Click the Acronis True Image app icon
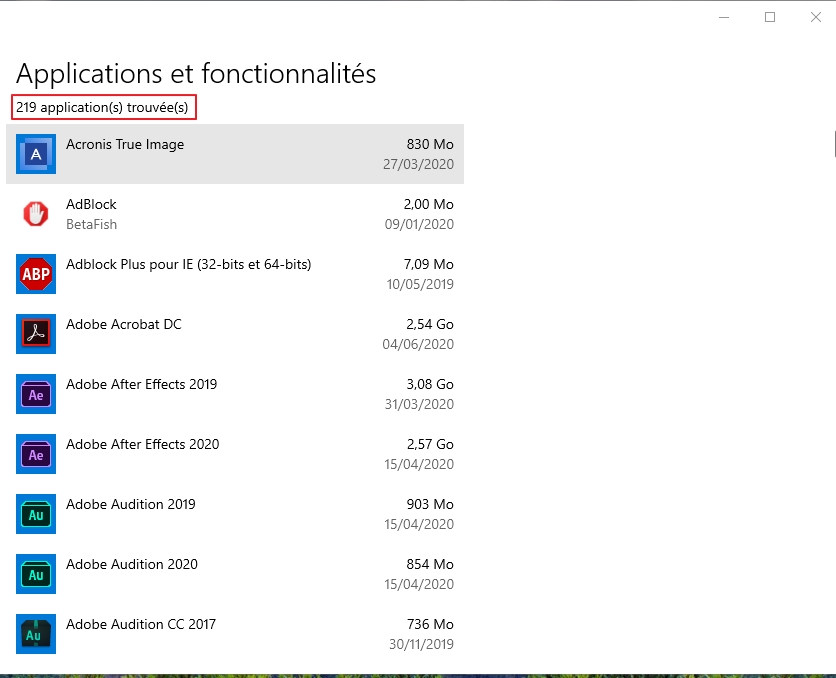The height and width of the screenshot is (678, 836). (x=36, y=154)
